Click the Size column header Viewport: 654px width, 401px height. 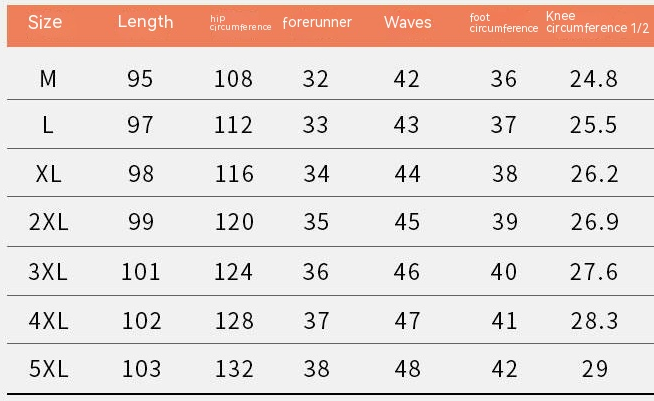point(45,22)
